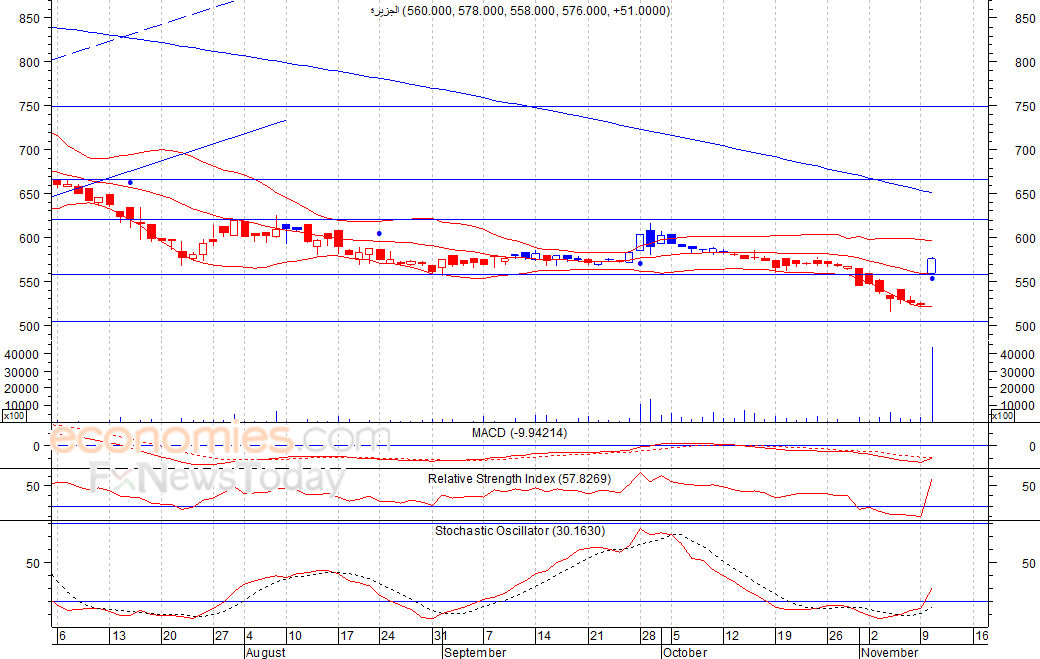The height and width of the screenshot is (659, 1040).
Task: Click date label 13 on the time axis
Action: (x=119, y=636)
